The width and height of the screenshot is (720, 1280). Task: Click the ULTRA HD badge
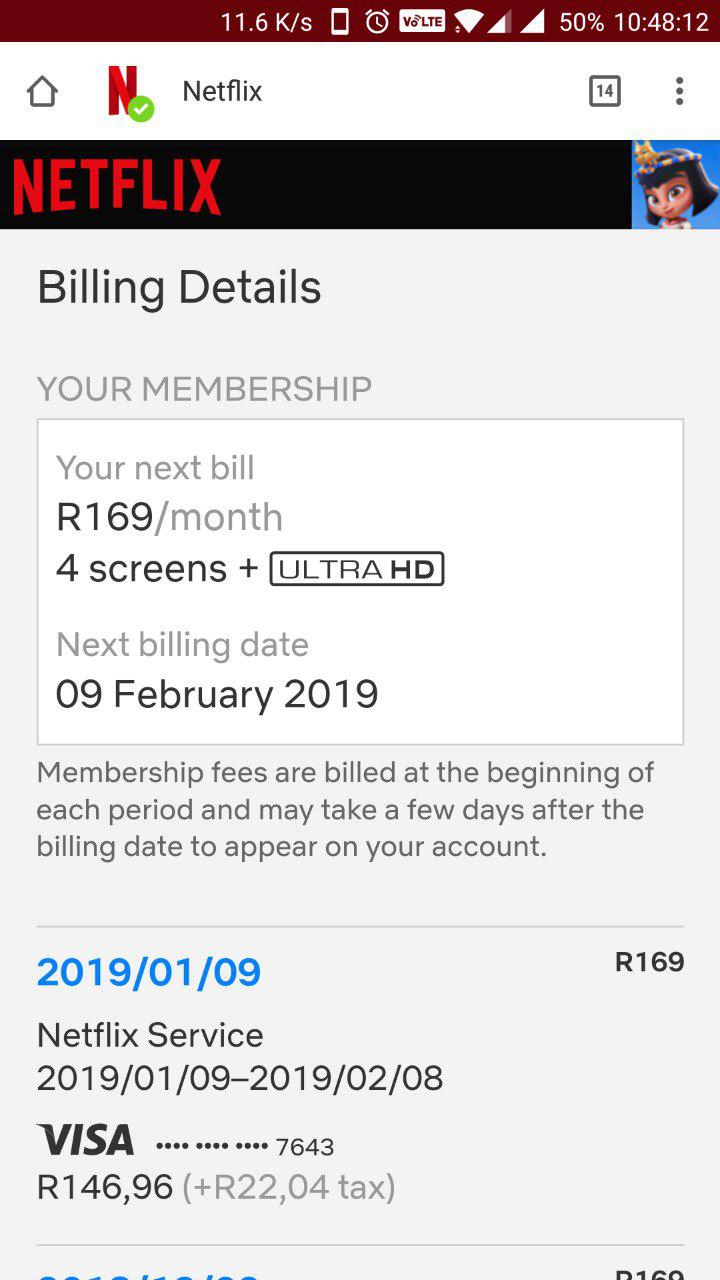357,569
